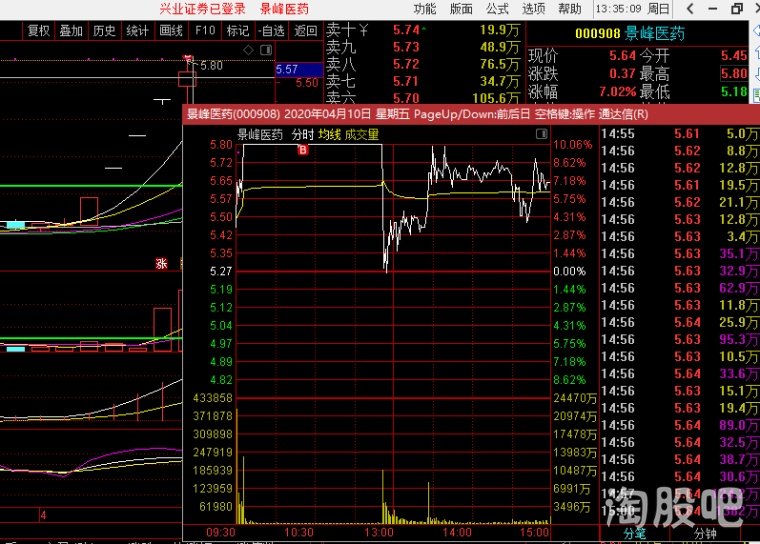Activate the 画线 drawing tool
Viewport: 760px width, 544px height.
171,31
